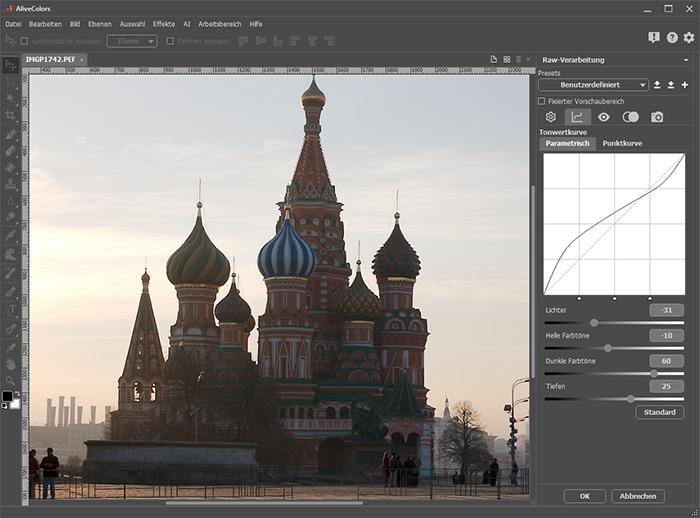Open the Auswahl menu
The image size is (700, 518).
click(x=132, y=24)
